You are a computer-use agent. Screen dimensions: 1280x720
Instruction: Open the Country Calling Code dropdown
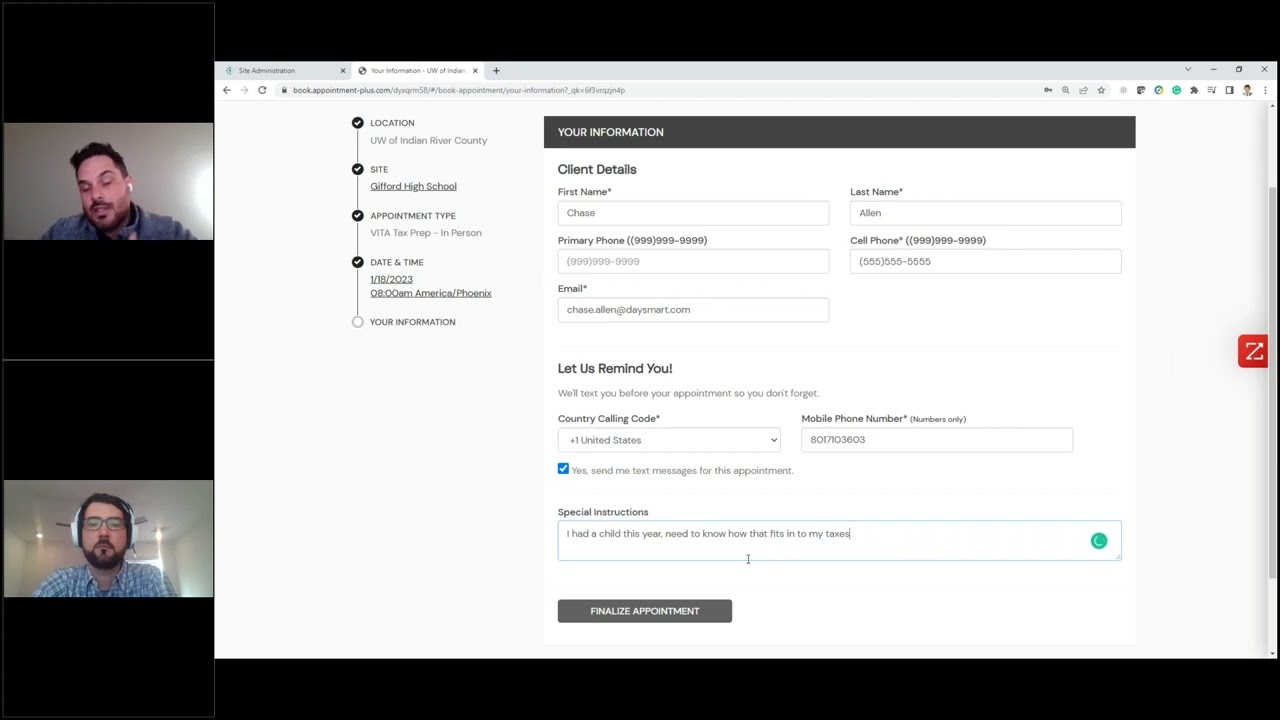[669, 440]
